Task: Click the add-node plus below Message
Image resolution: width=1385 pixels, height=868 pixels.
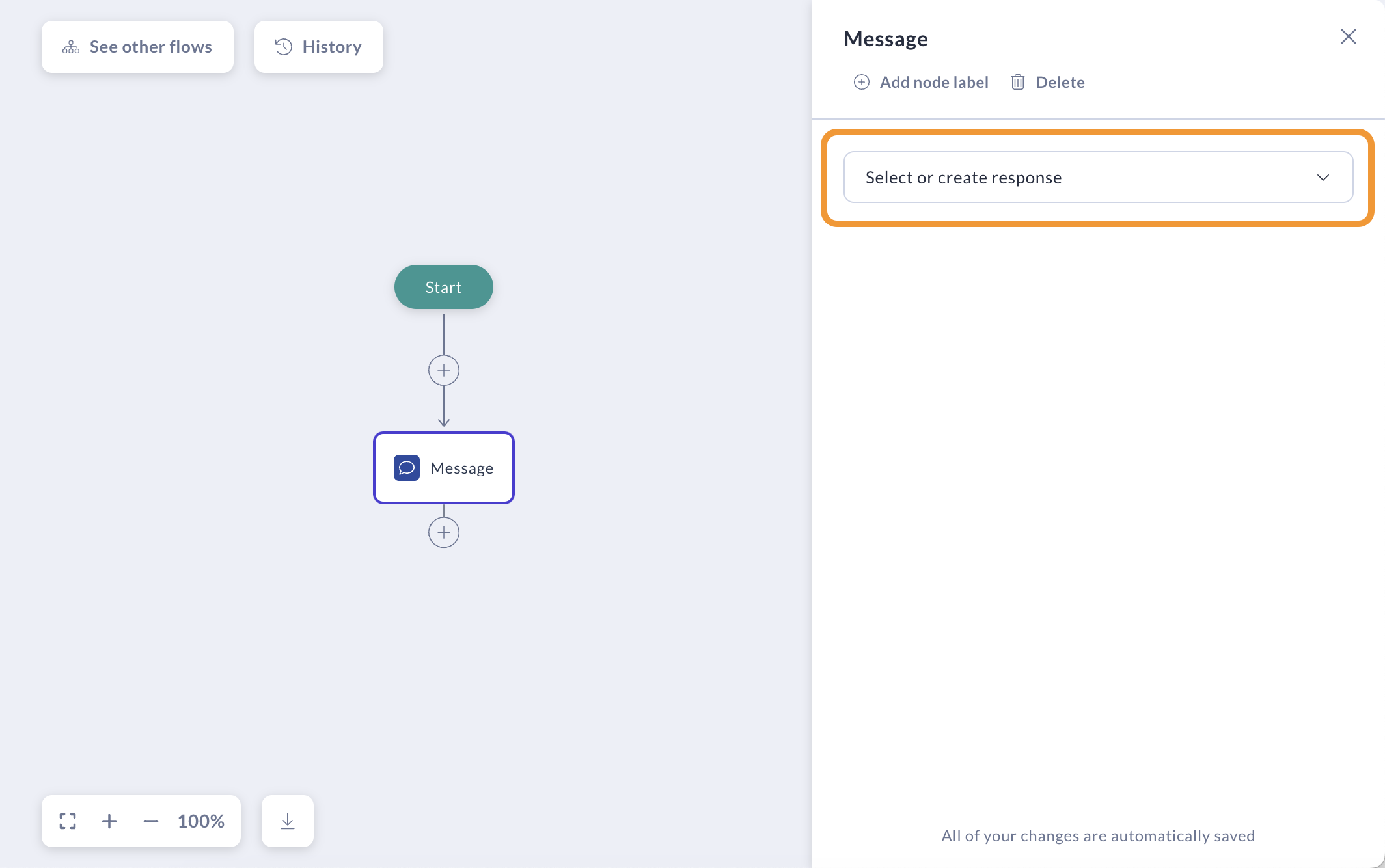Action: pos(444,532)
